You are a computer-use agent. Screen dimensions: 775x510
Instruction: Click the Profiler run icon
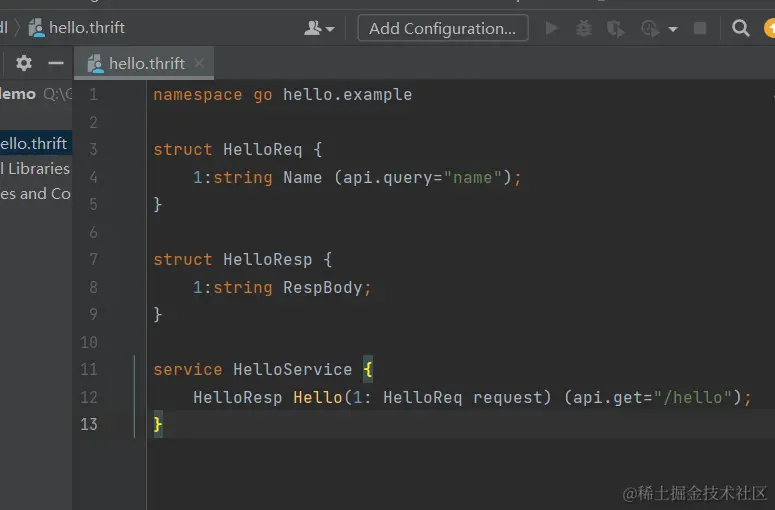tap(650, 29)
